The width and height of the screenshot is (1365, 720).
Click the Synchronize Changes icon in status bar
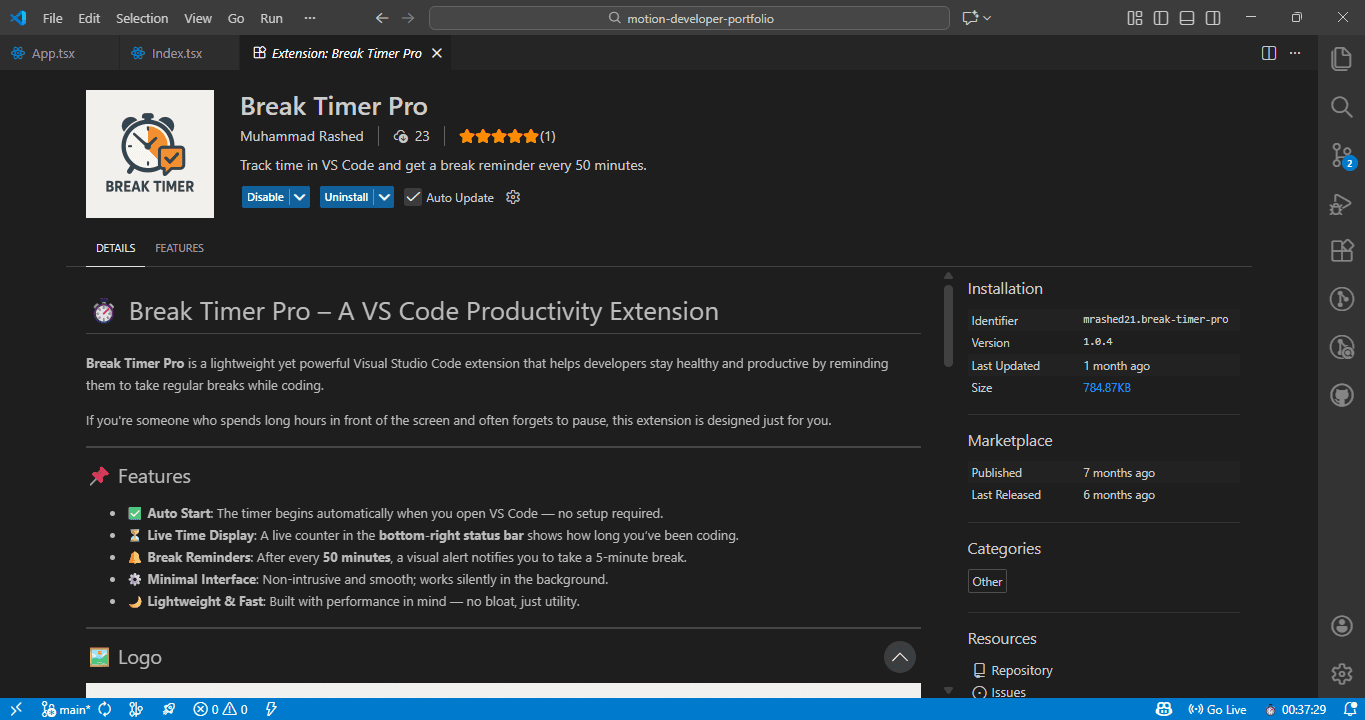coord(104,709)
